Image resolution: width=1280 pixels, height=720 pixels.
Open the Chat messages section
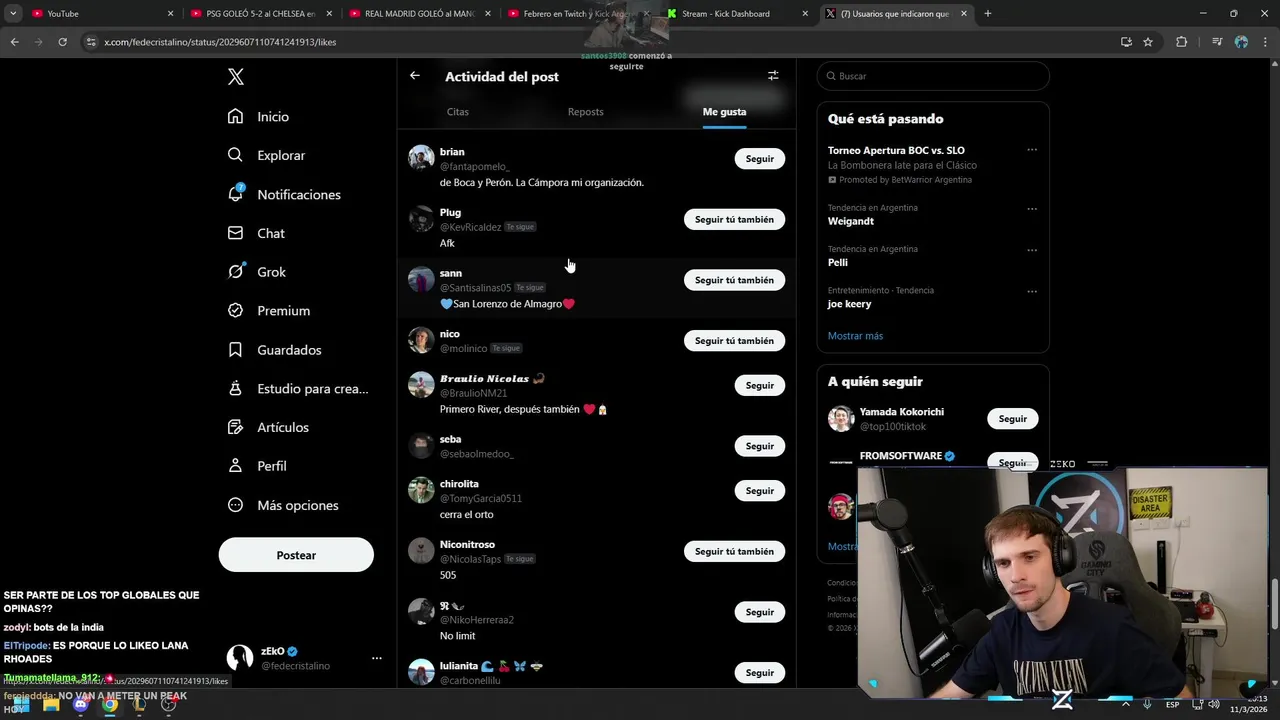(x=256, y=233)
